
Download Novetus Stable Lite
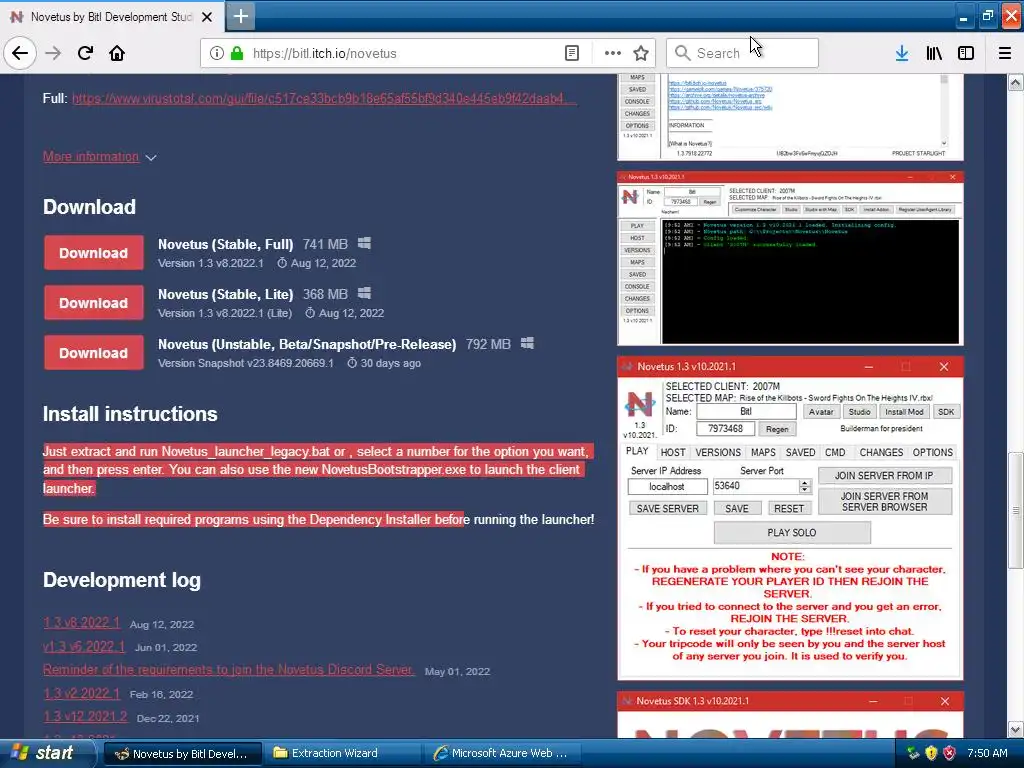[93, 303]
